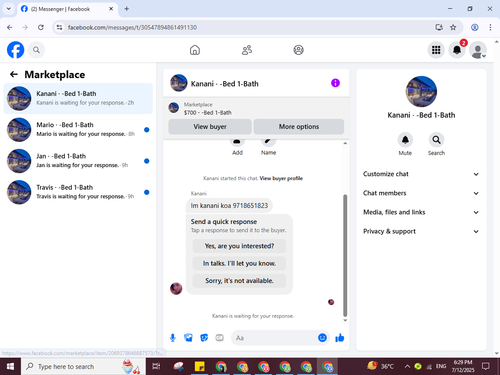
Task: Expand Media, files and links section
Action: [x=421, y=212]
